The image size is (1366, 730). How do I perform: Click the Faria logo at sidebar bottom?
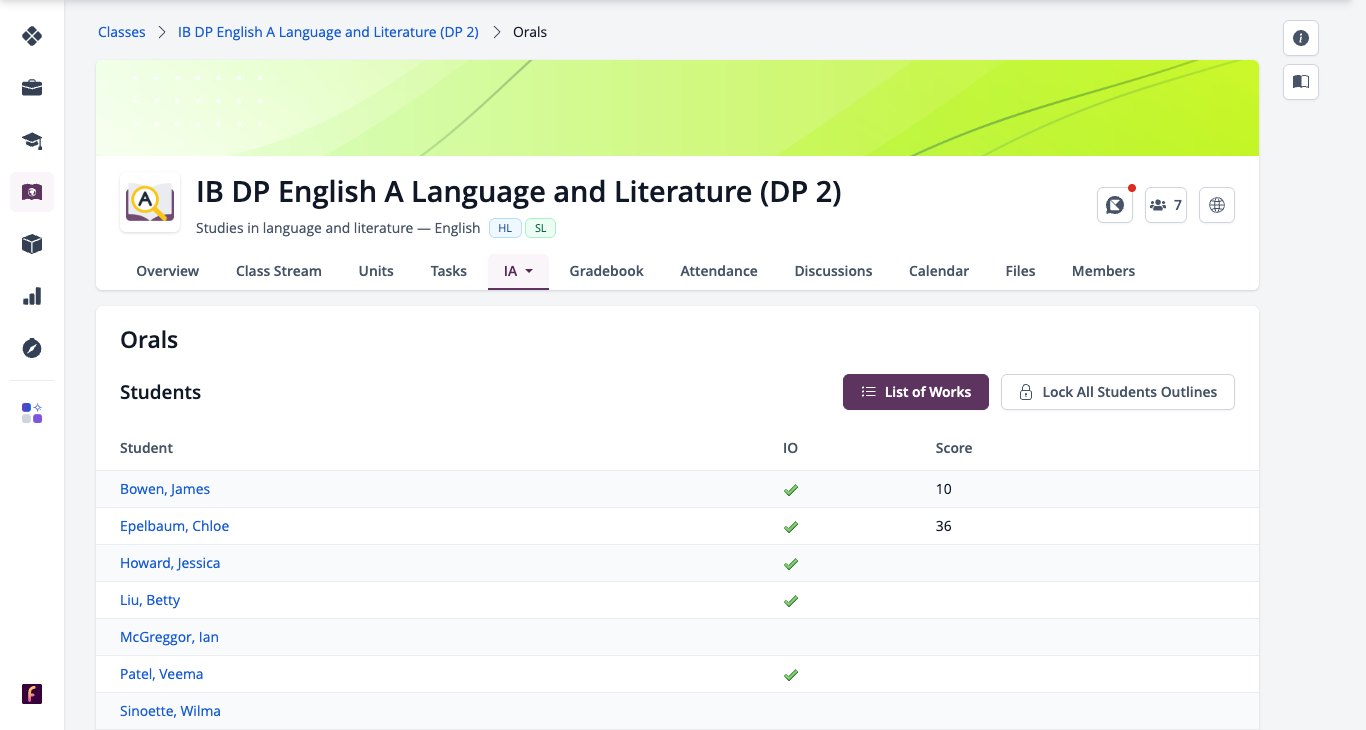tap(32, 694)
